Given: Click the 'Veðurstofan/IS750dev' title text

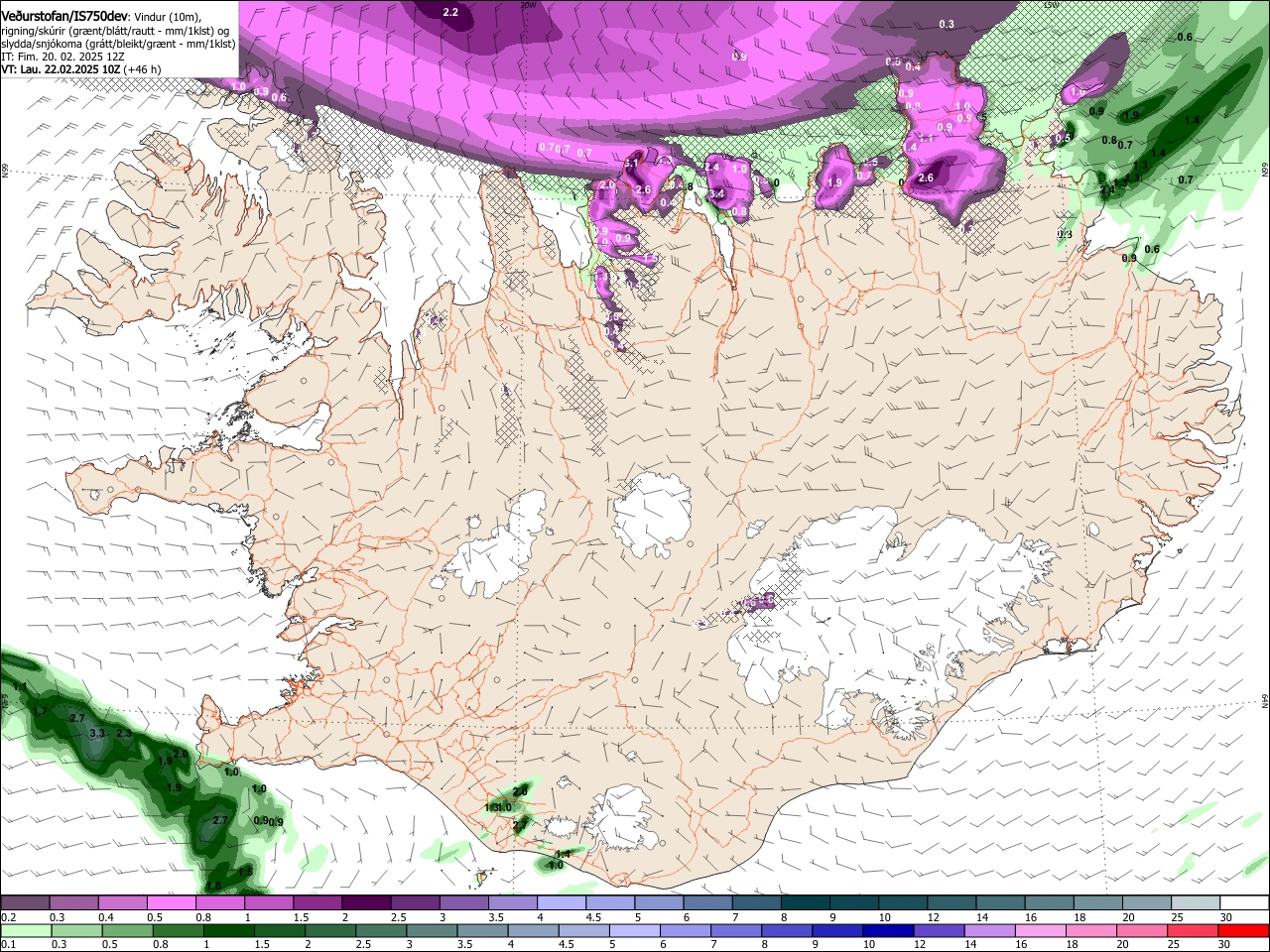Looking at the screenshot, I should [64, 16].
